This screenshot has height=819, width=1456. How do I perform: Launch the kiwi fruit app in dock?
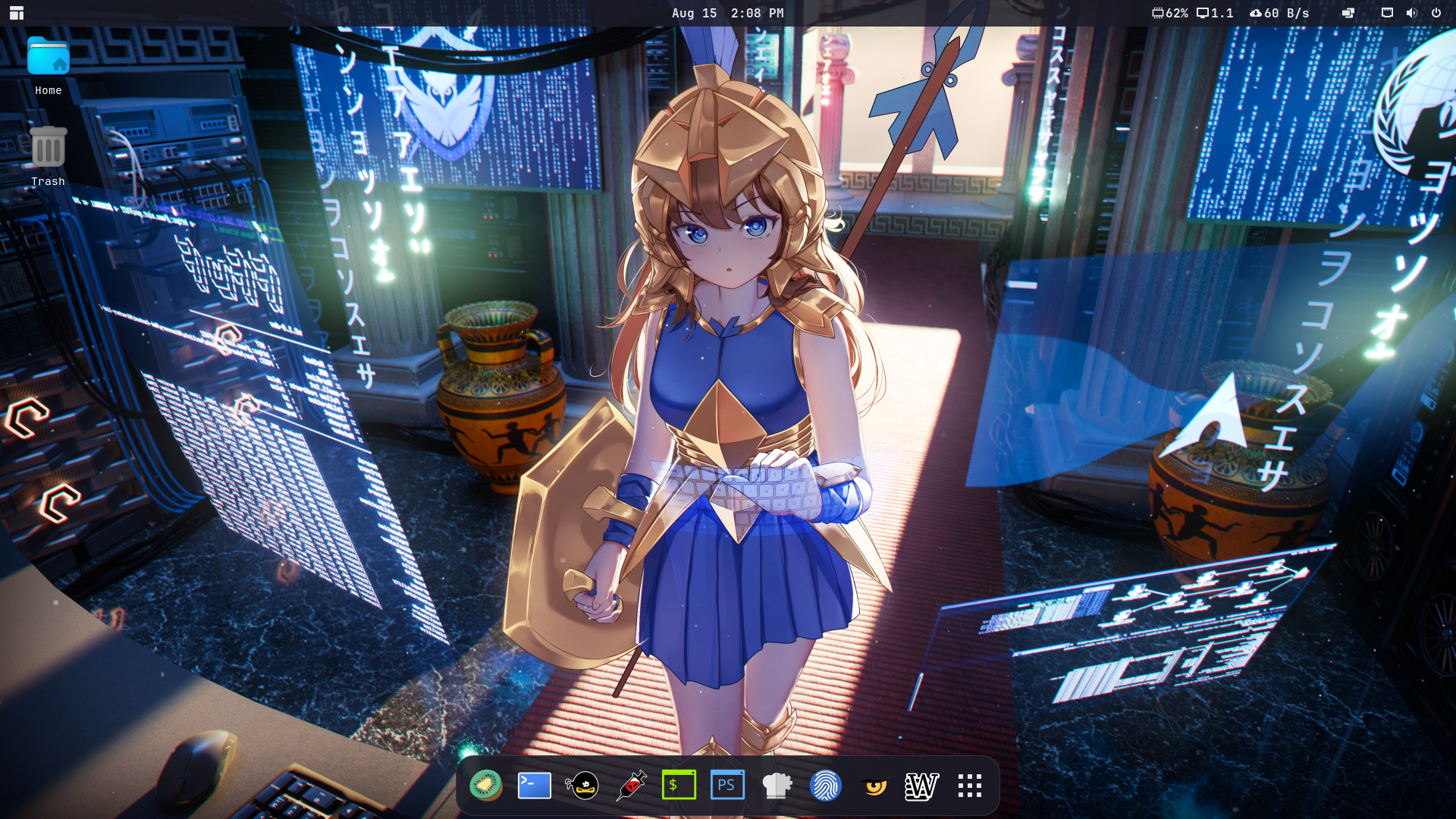click(x=485, y=786)
